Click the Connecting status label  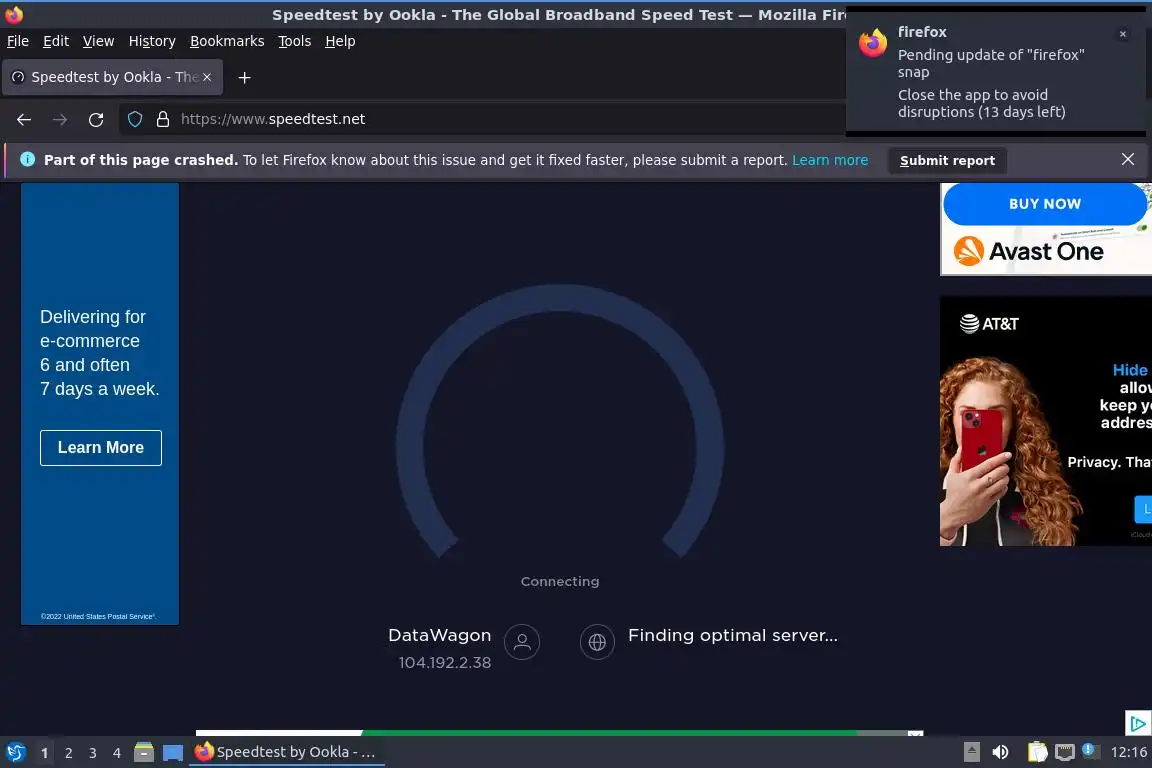click(560, 581)
